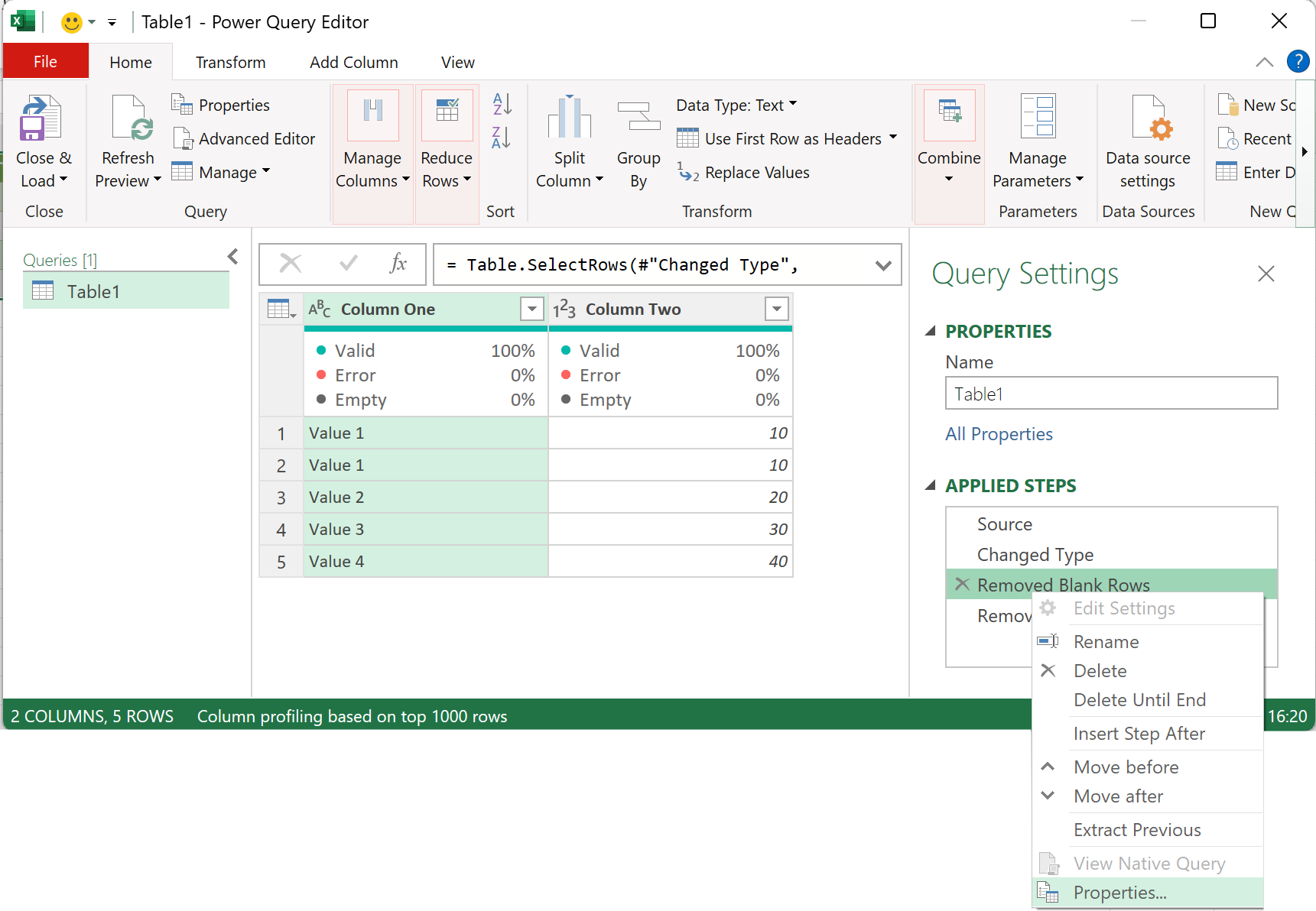This screenshot has width=1316, height=911.
Task: Click the All Properties link
Action: click(x=999, y=434)
